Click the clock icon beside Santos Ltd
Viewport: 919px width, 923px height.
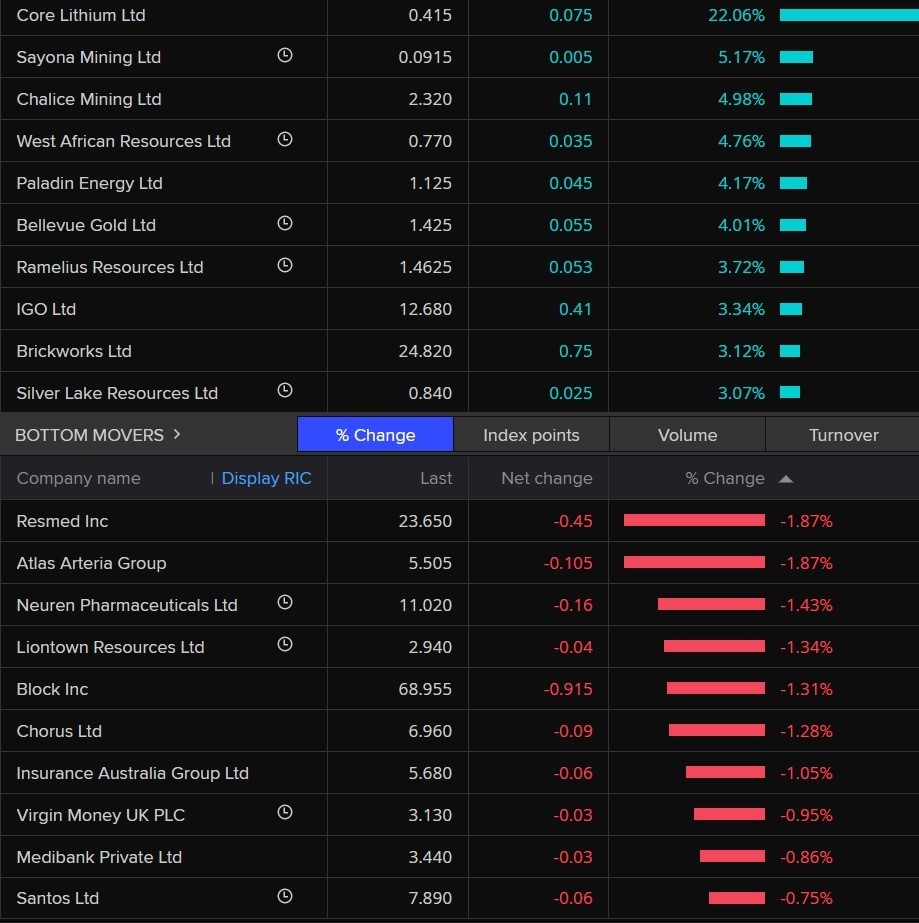click(x=285, y=897)
